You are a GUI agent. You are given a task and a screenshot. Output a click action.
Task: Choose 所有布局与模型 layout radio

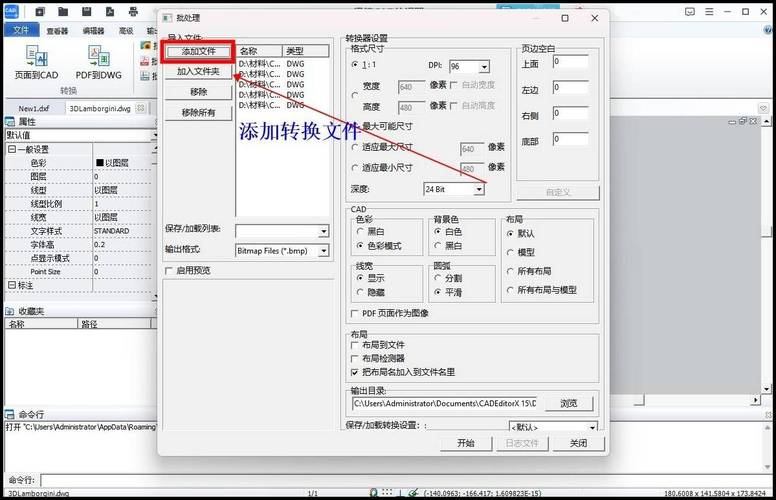(510, 290)
